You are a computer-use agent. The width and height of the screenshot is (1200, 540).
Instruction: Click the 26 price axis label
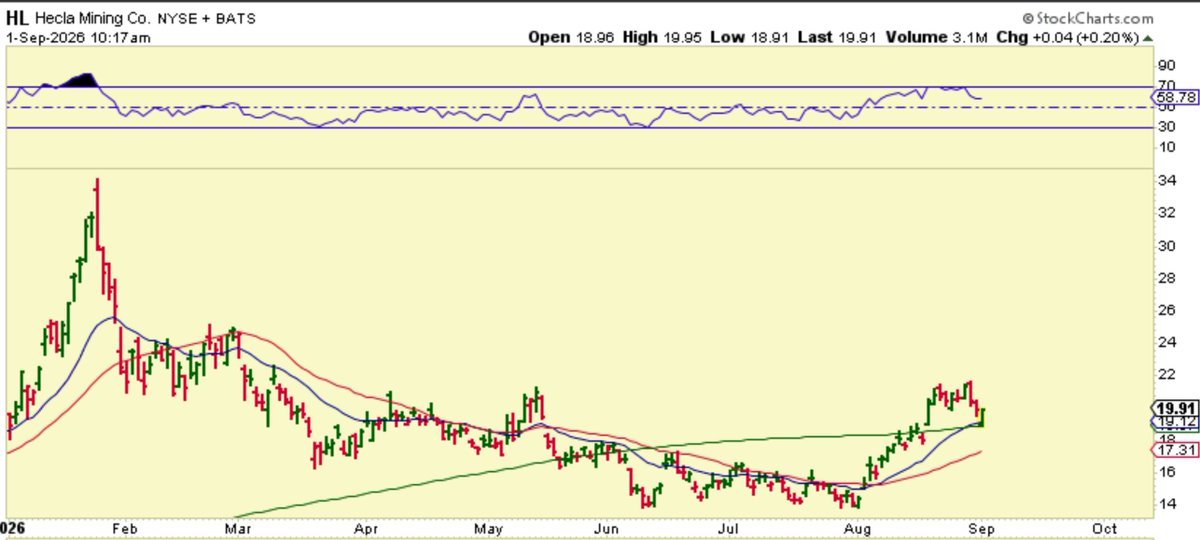(1166, 309)
